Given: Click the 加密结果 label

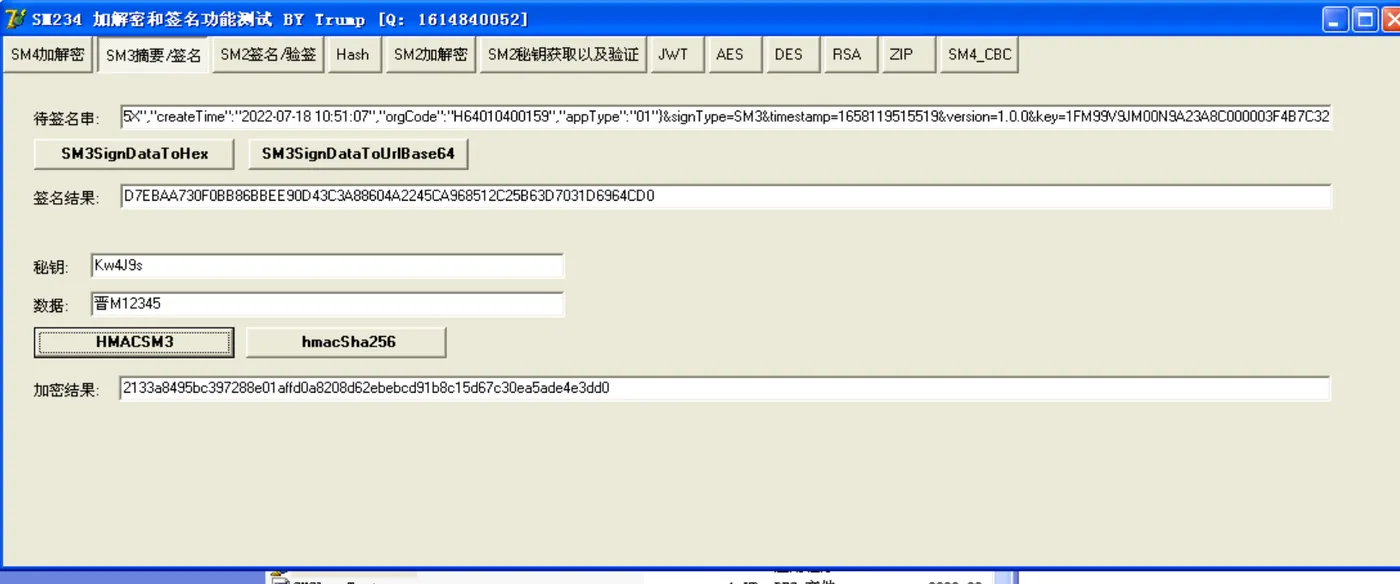Looking at the screenshot, I should (x=66, y=390).
